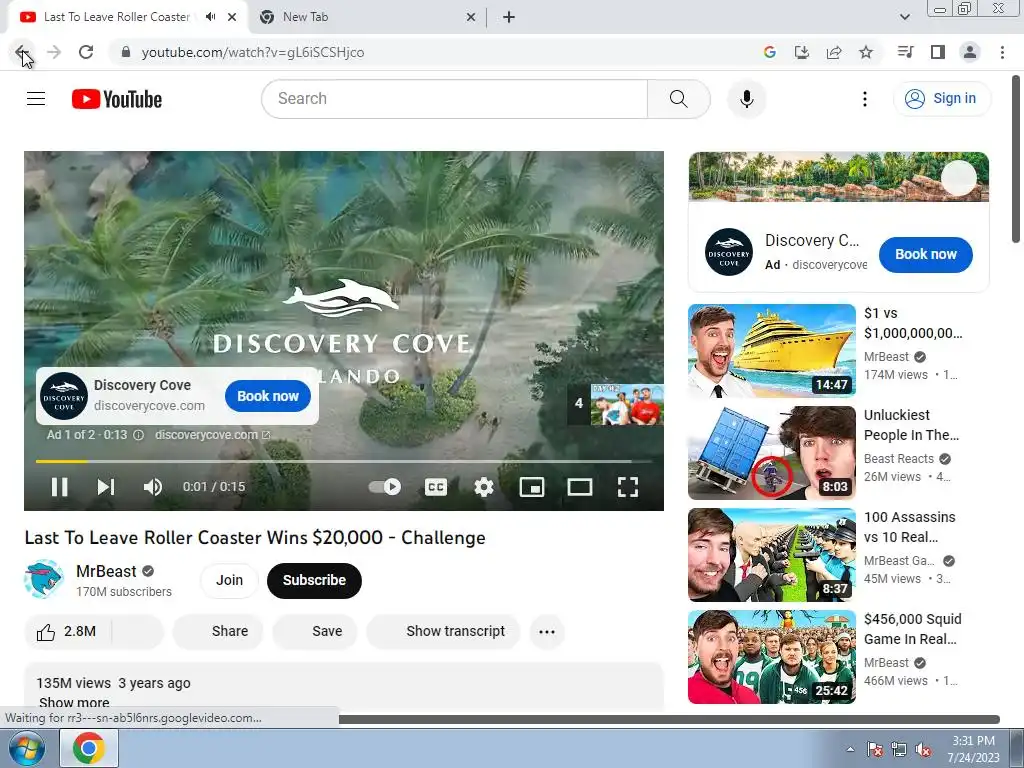Click the Google icon in address bar
The height and width of the screenshot is (768, 1024).
pos(770,52)
